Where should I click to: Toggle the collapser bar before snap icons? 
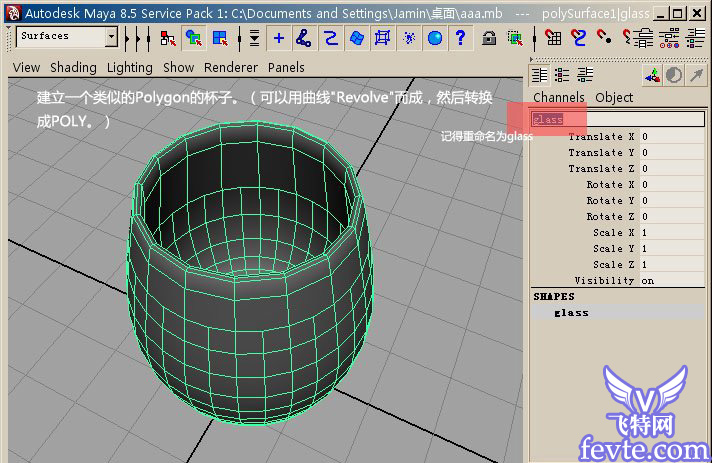[x=534, y=38]
